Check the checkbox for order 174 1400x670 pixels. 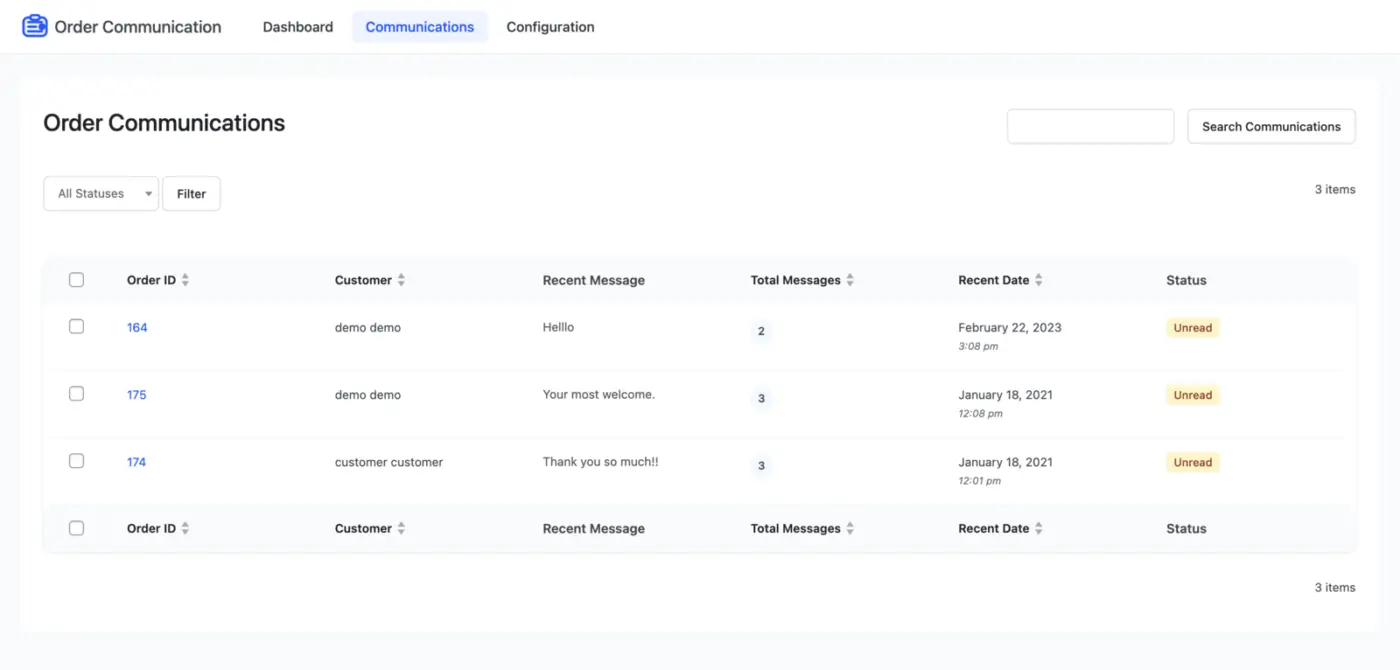tap(76, 461)
